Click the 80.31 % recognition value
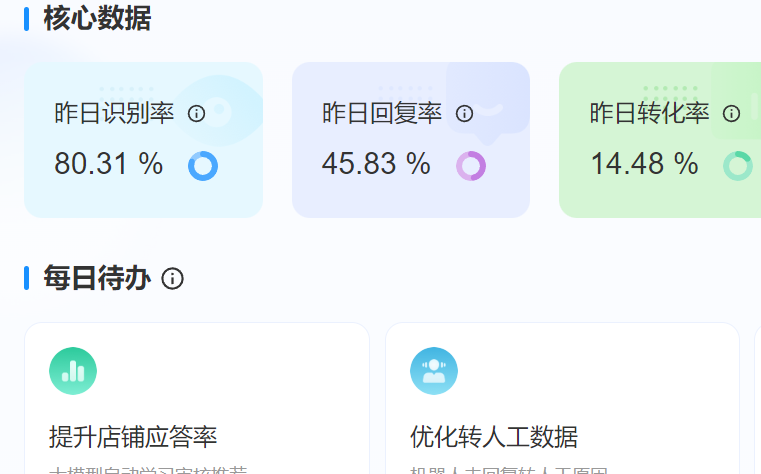The image size is (761, 474). pyautogui.click(x=108, y=164)
